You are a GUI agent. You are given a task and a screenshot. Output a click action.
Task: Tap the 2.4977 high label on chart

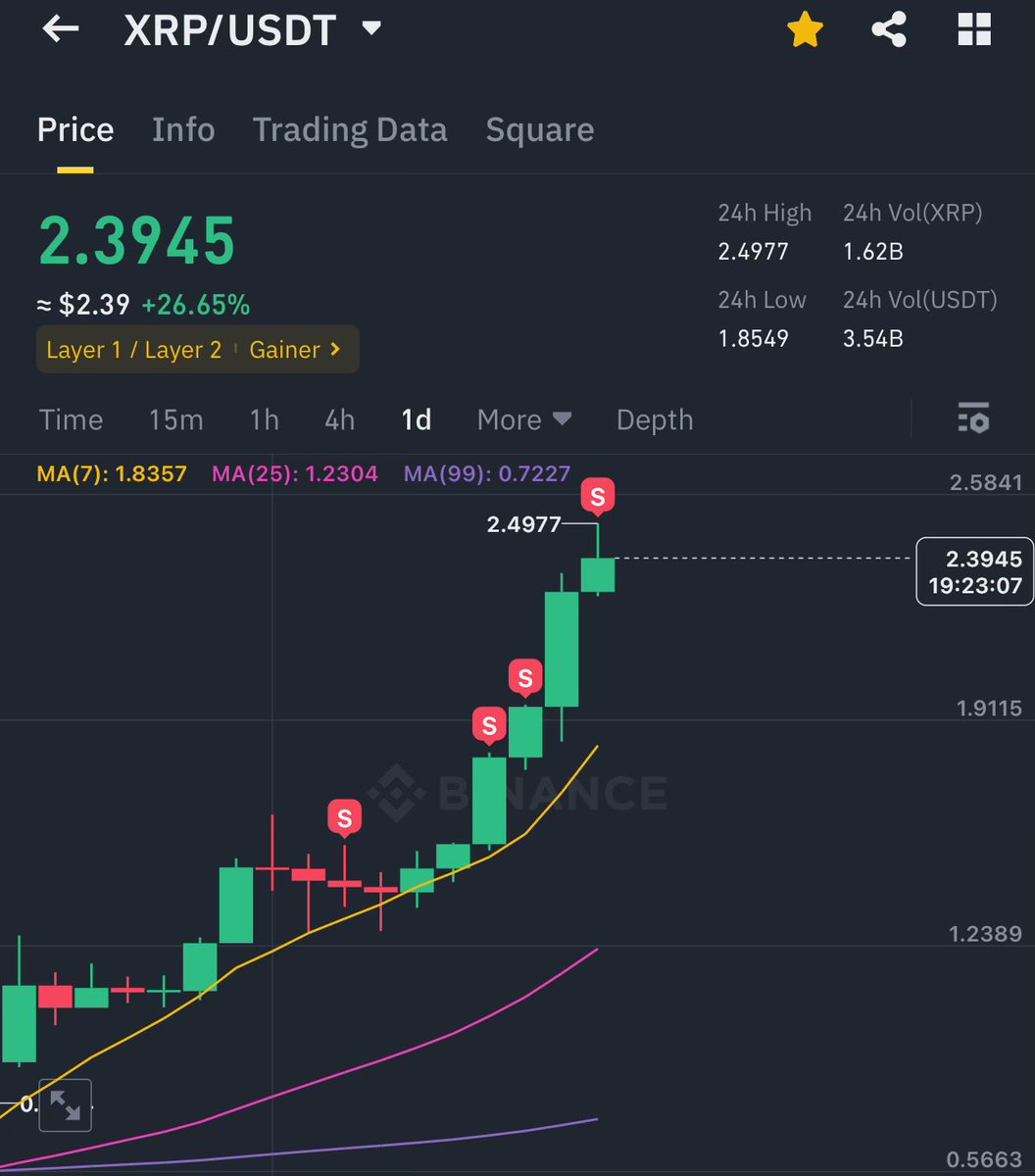point(523,524)
